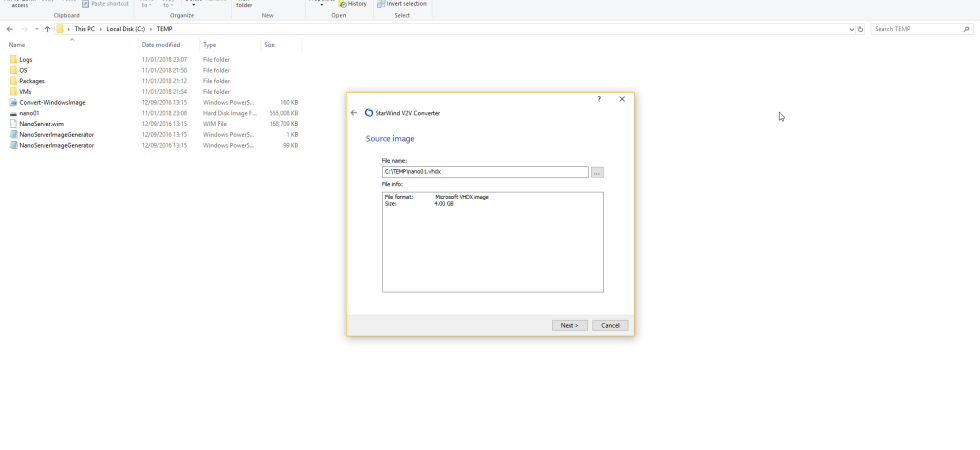Click the File info text box

(x=492, y=242)
